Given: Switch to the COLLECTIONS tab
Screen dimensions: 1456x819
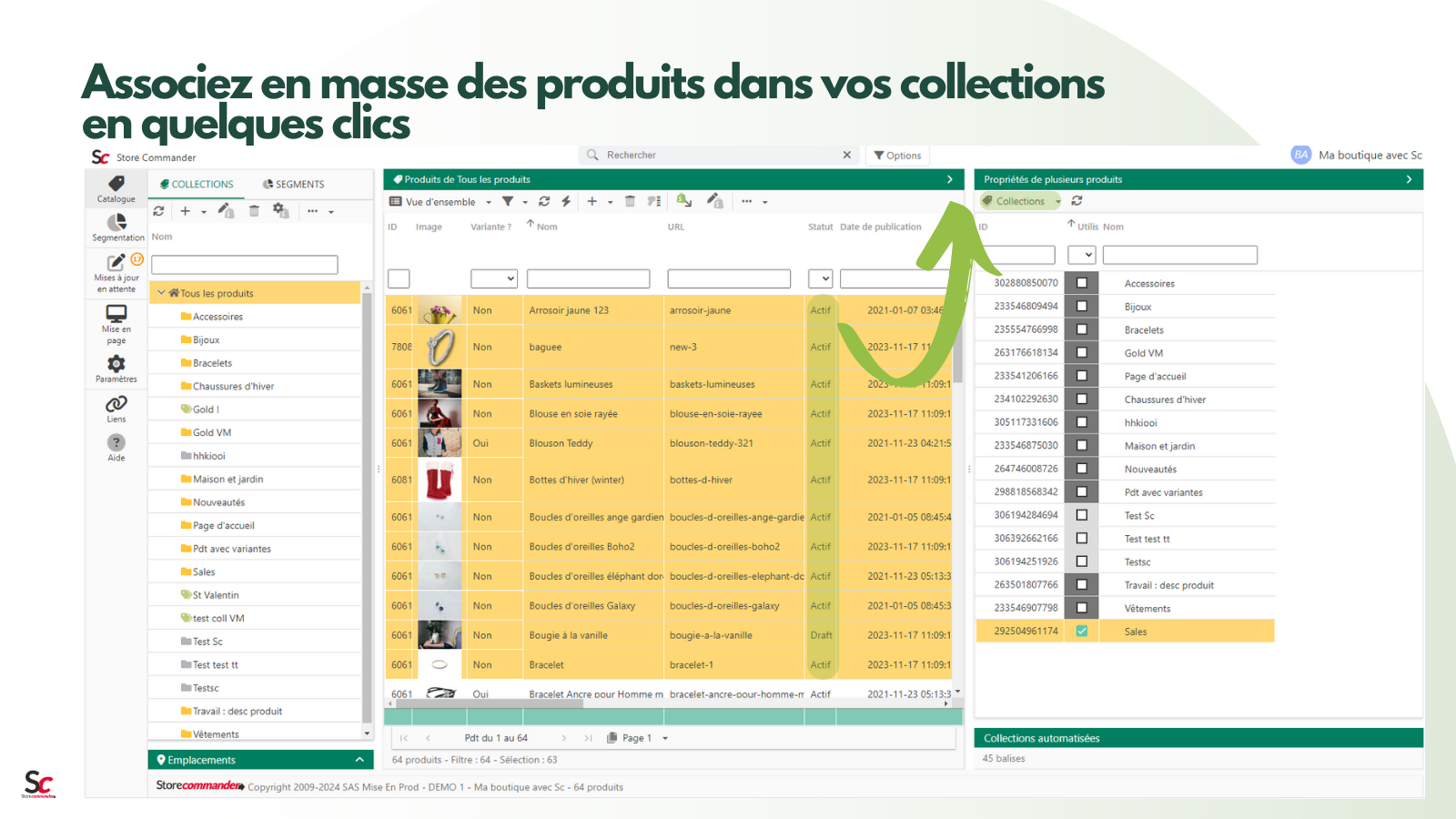Looking at the screenshot, I should point(197,184).
